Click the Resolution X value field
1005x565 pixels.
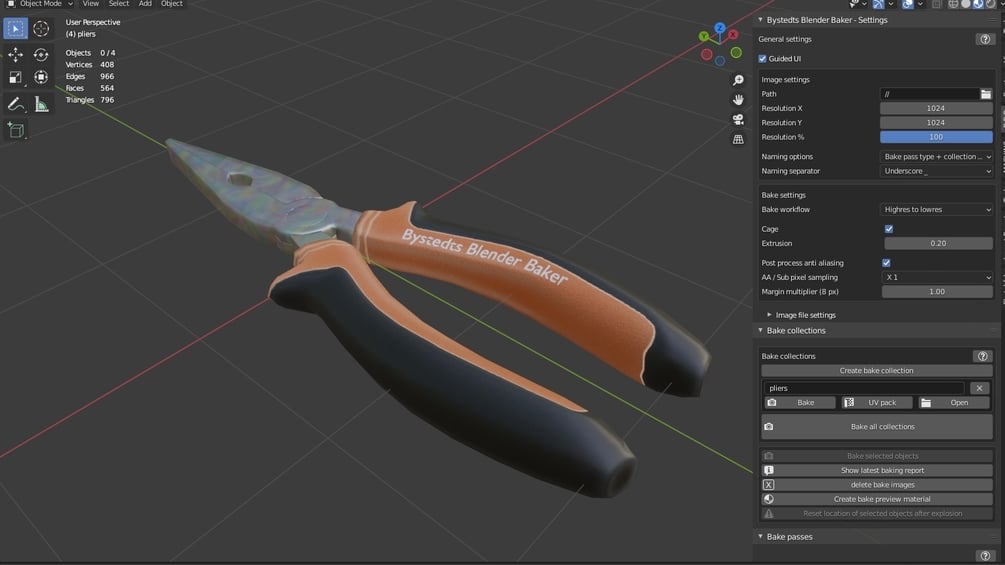[936, 108]
